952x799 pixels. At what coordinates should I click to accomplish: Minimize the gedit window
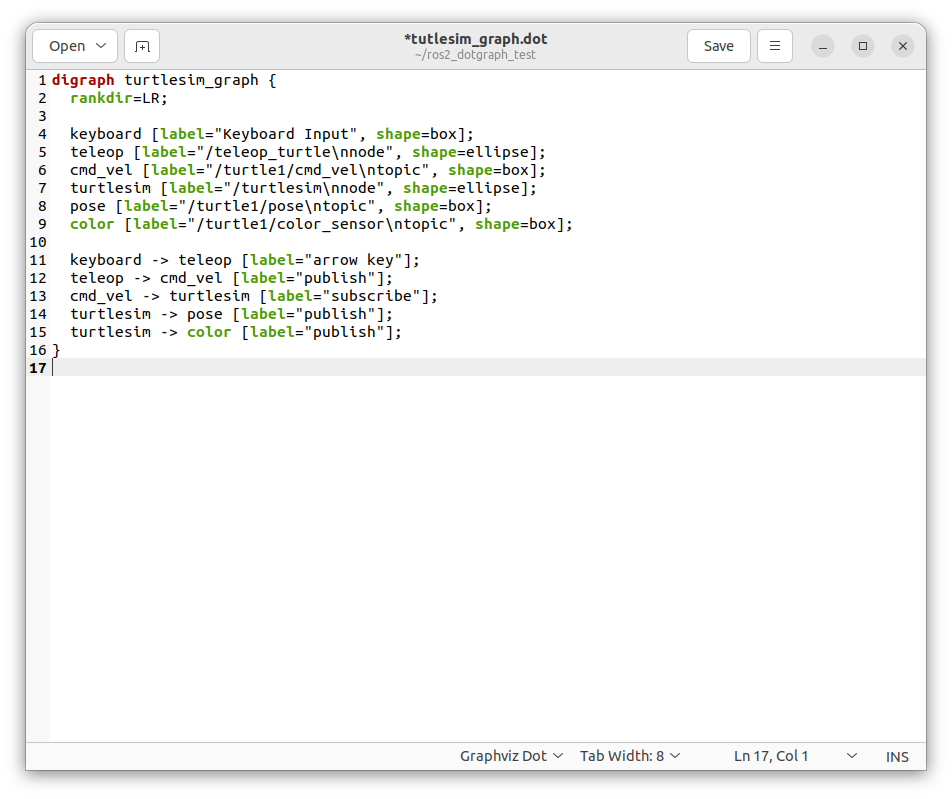coord(823,46)
